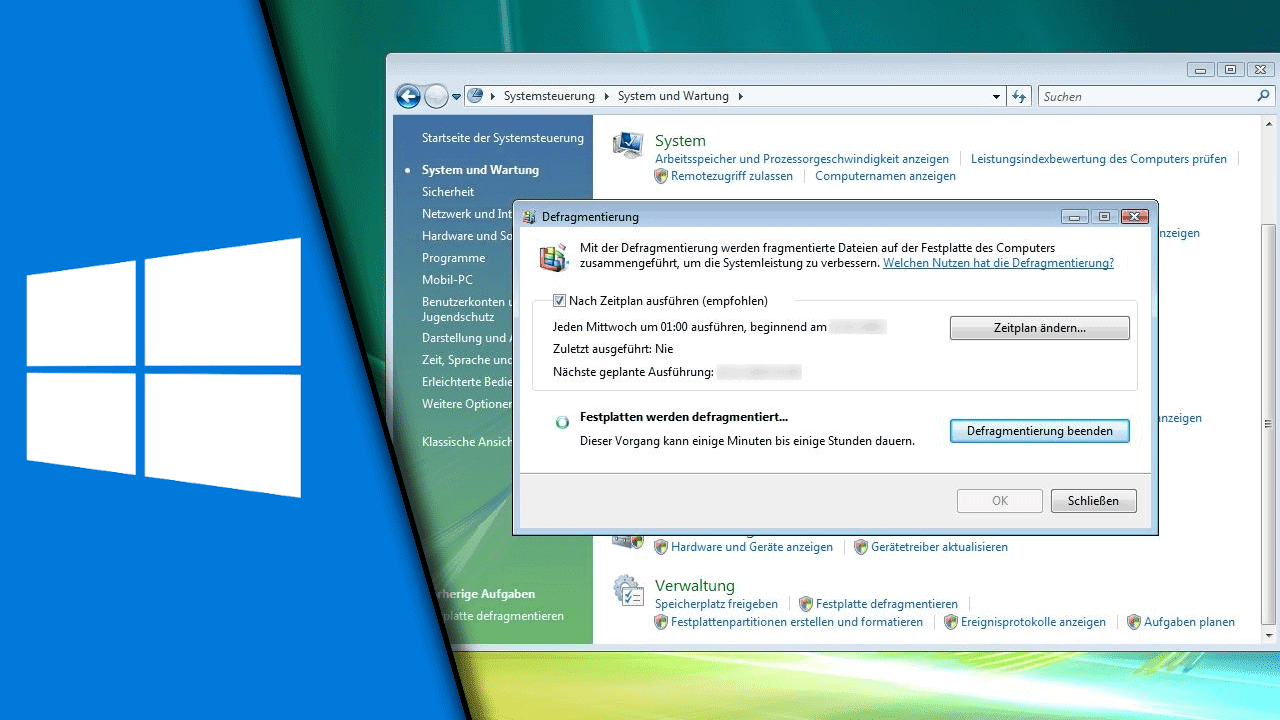Open Aufgaben planen link

tap(1189, 622)
